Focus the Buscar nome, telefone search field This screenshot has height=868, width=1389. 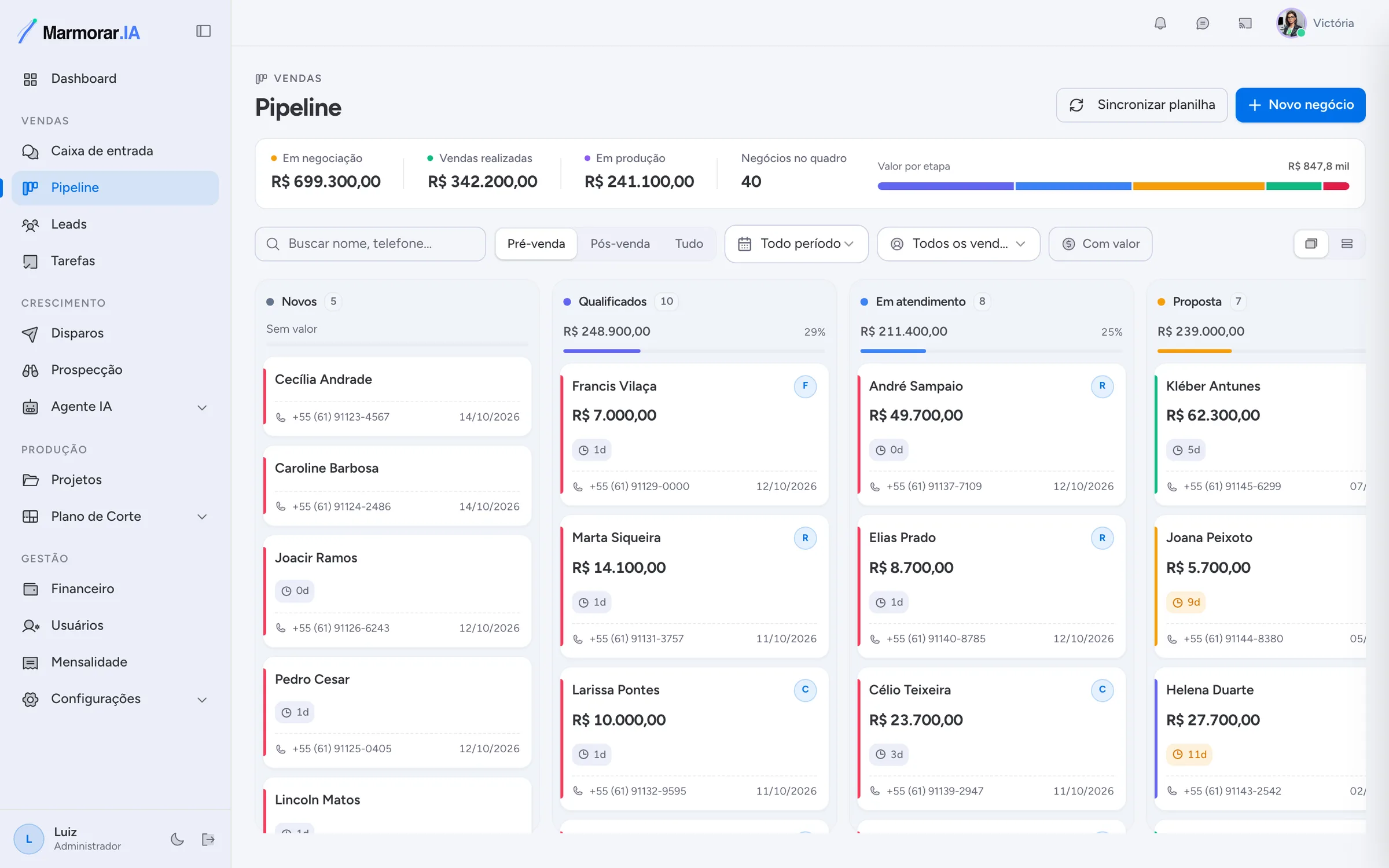pyautogui.click(x=370, y=244)
